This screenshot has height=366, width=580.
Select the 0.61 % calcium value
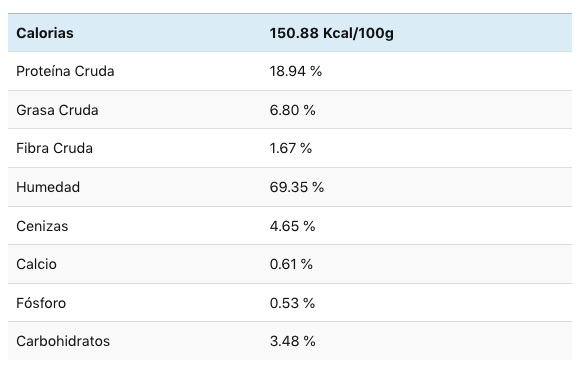pyautogui.click(x=291, y=264)
